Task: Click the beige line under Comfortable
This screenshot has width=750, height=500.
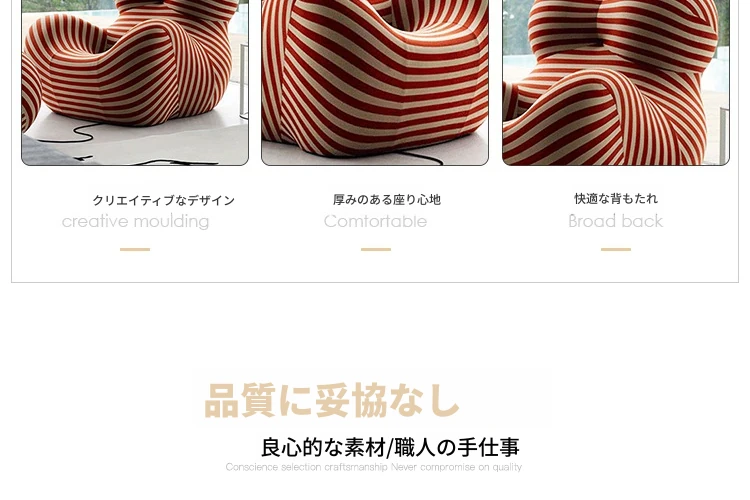Action: click(x=376, y=249)
